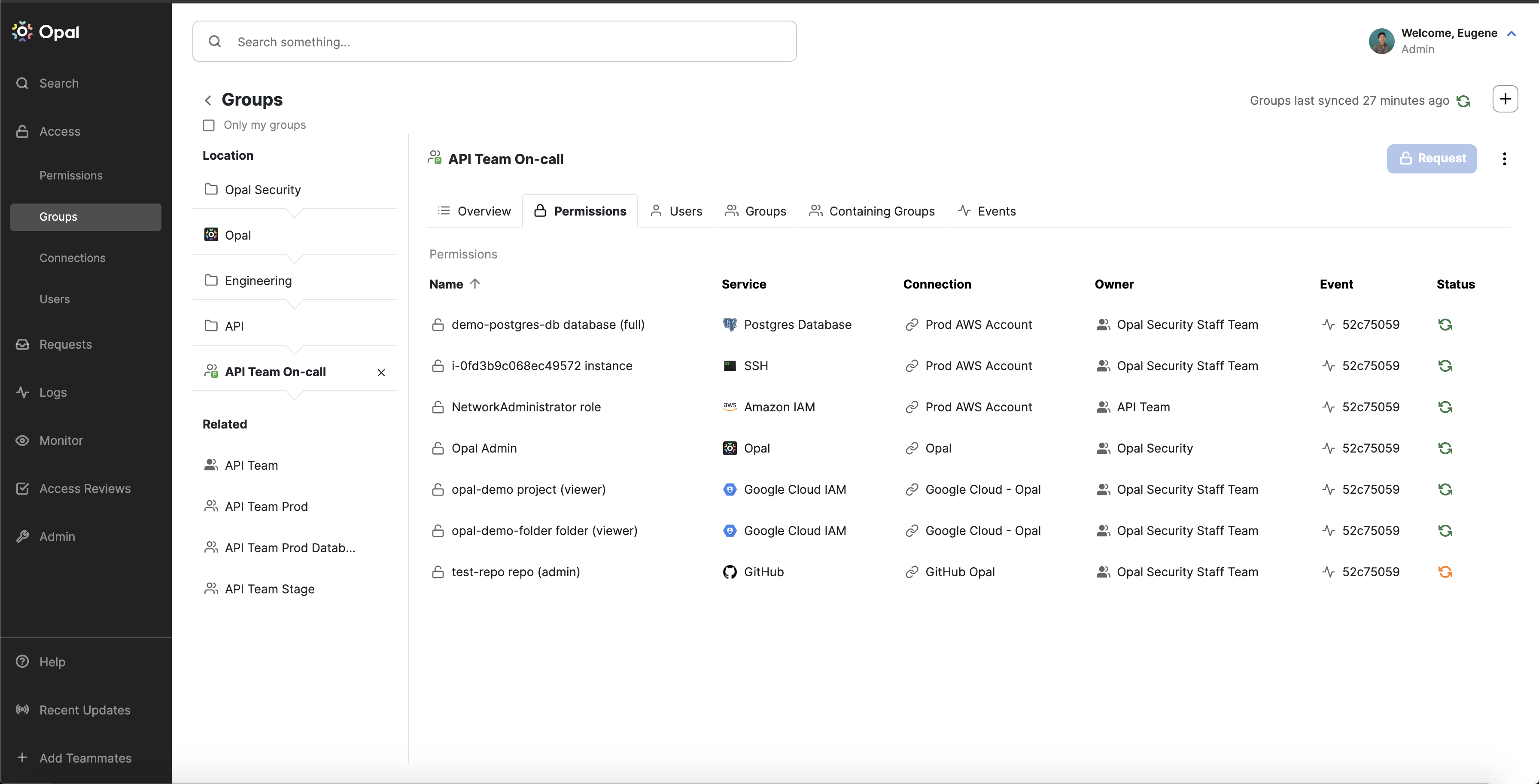Viewport: 1539px width, 784px height.
Task: Click the back chevron next to Groups
Action: 207,100
